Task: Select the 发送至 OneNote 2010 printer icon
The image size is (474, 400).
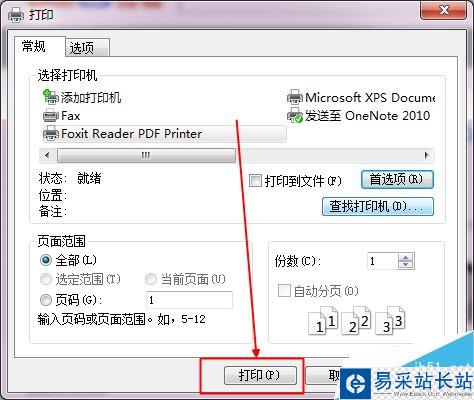Action: (x=295, y=116)
